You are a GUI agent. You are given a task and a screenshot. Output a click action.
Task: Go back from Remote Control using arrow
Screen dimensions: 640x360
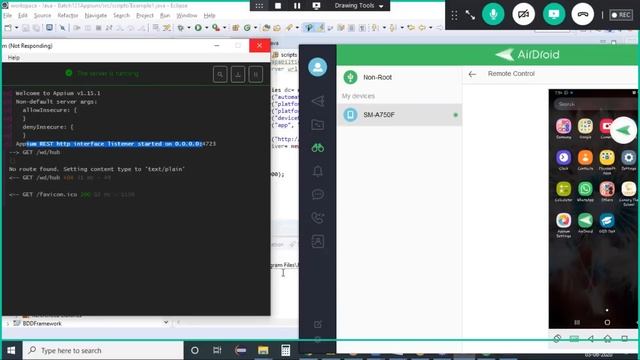(x=472, y=74)
